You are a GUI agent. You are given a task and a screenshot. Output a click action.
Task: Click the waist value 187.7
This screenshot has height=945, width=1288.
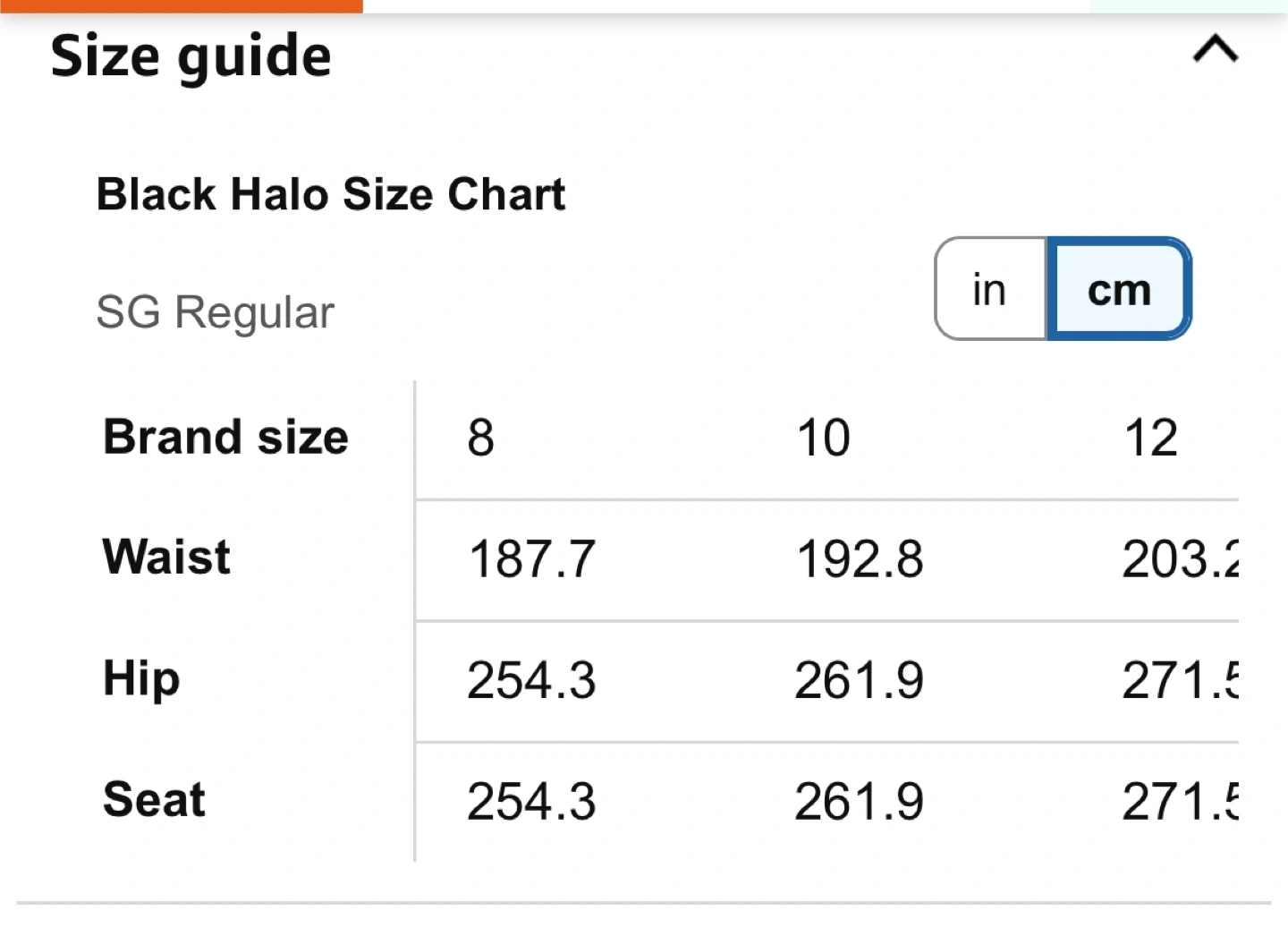click(531, 559)
